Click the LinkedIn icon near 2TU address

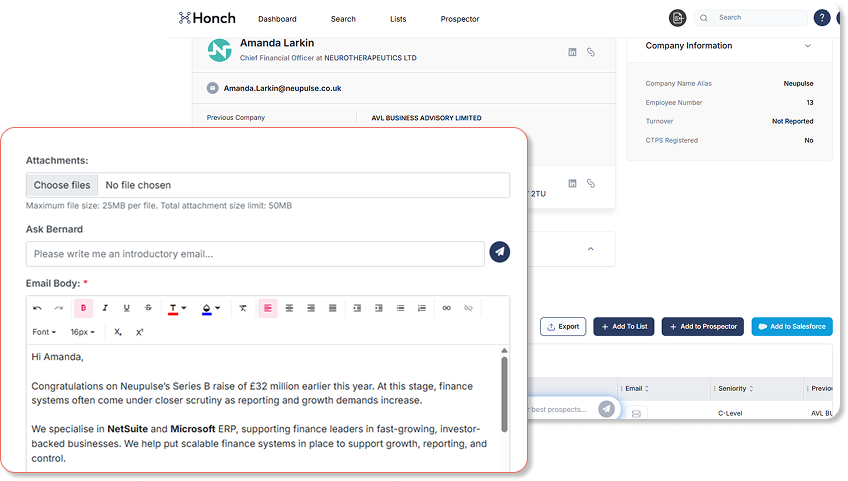tap(572, 183)
